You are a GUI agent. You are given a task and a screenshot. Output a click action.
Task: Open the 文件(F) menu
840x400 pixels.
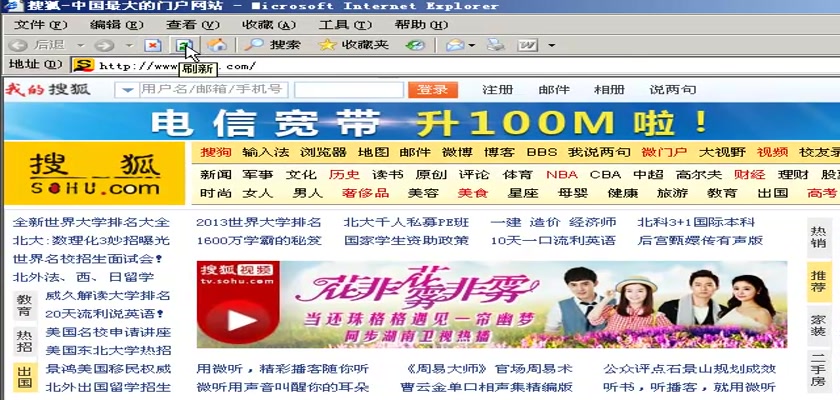(41, 25)
